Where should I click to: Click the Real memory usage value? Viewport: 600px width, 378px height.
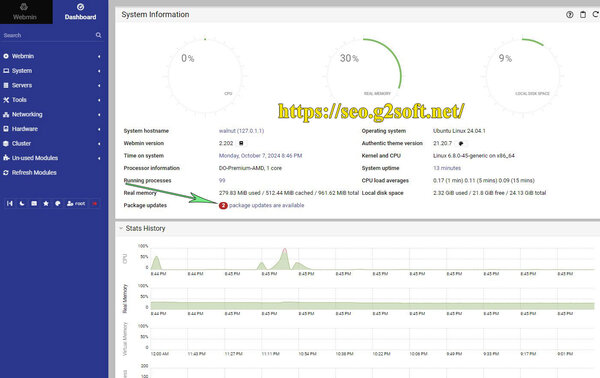289,193
